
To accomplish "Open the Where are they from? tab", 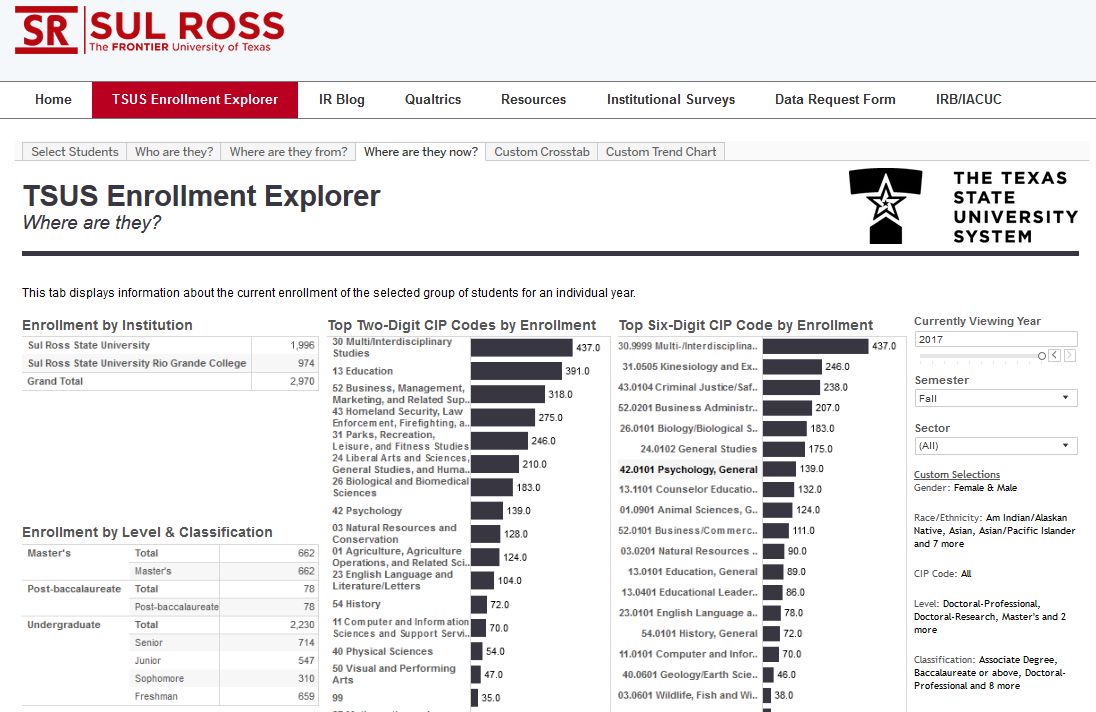I will tap(289, 152).
